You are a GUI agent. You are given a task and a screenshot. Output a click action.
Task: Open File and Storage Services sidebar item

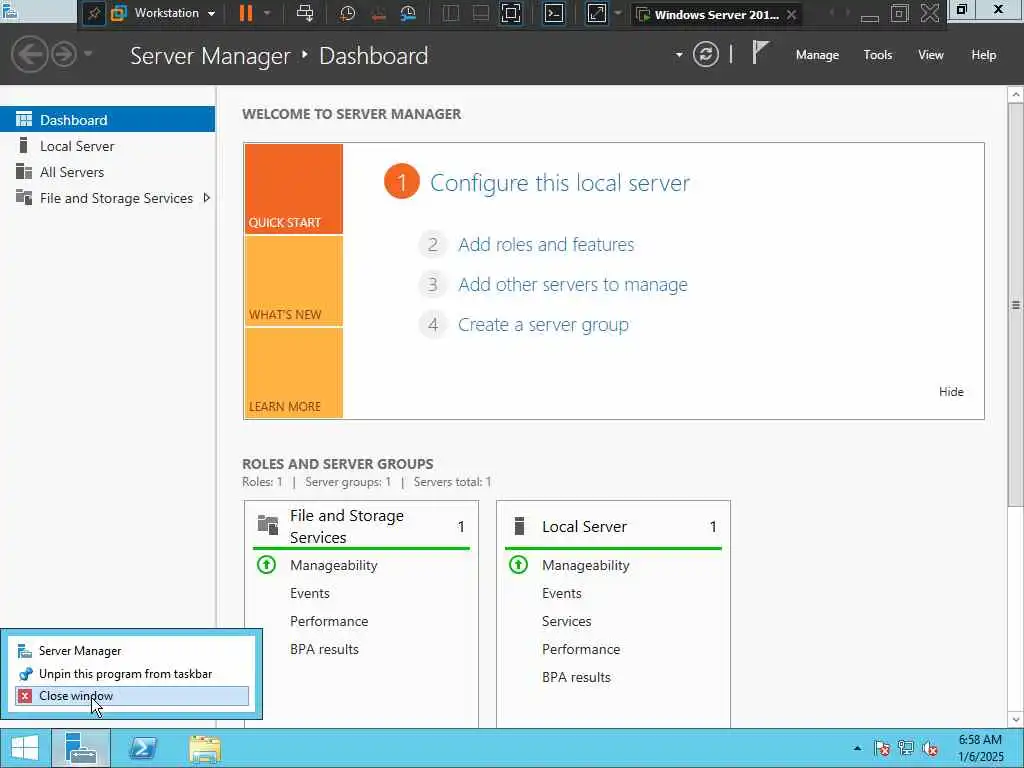pyautogui.click(x=107, y=198)
